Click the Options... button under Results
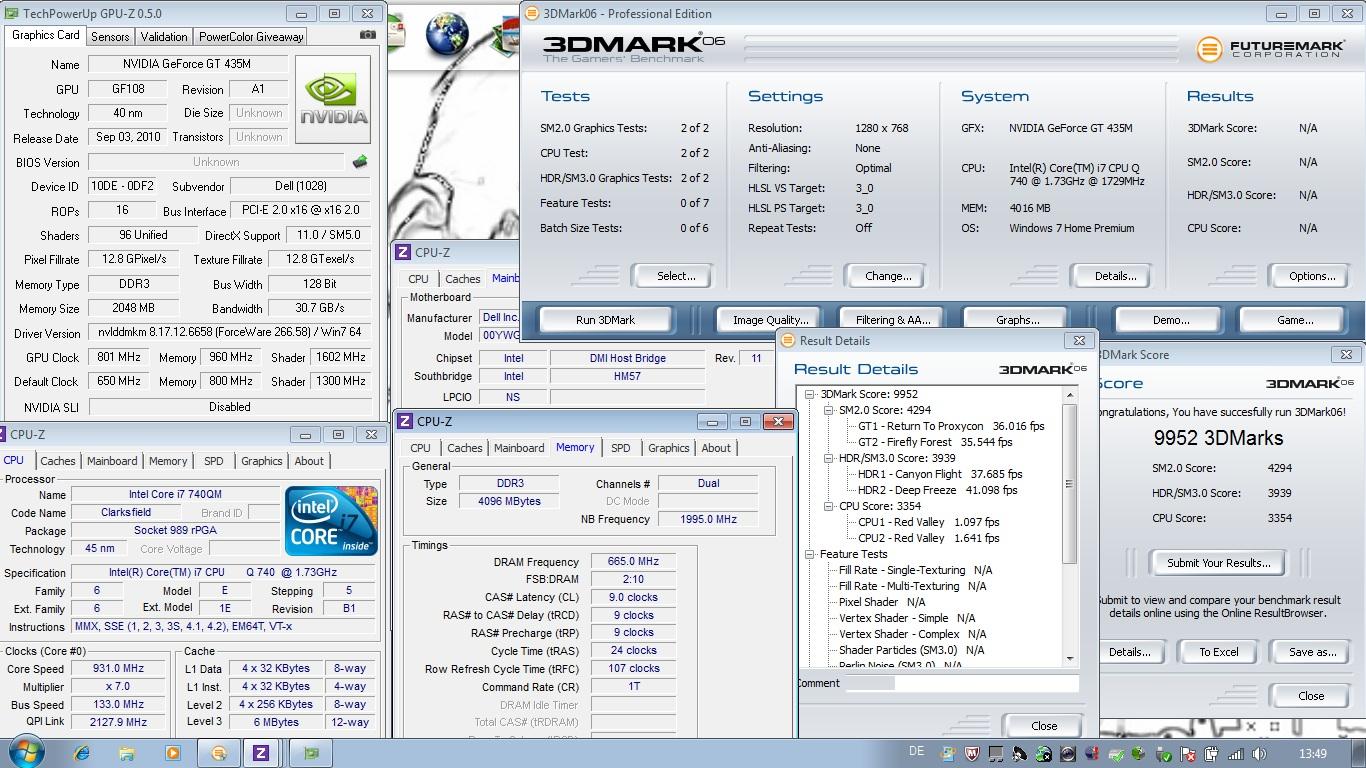Screen dimensions: 1366x768 point(1312,276)
